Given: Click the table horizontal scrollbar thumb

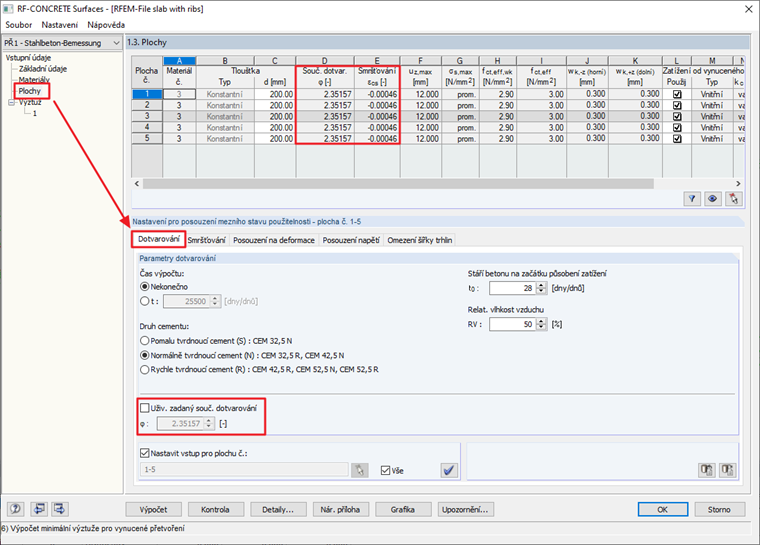Looking at the screenshot, I should [x=398, y=184].
